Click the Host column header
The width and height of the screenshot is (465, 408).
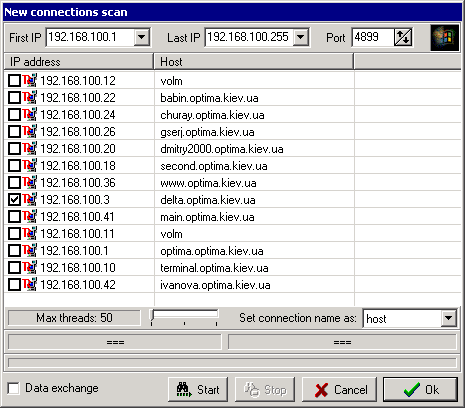tap(254, 62)
